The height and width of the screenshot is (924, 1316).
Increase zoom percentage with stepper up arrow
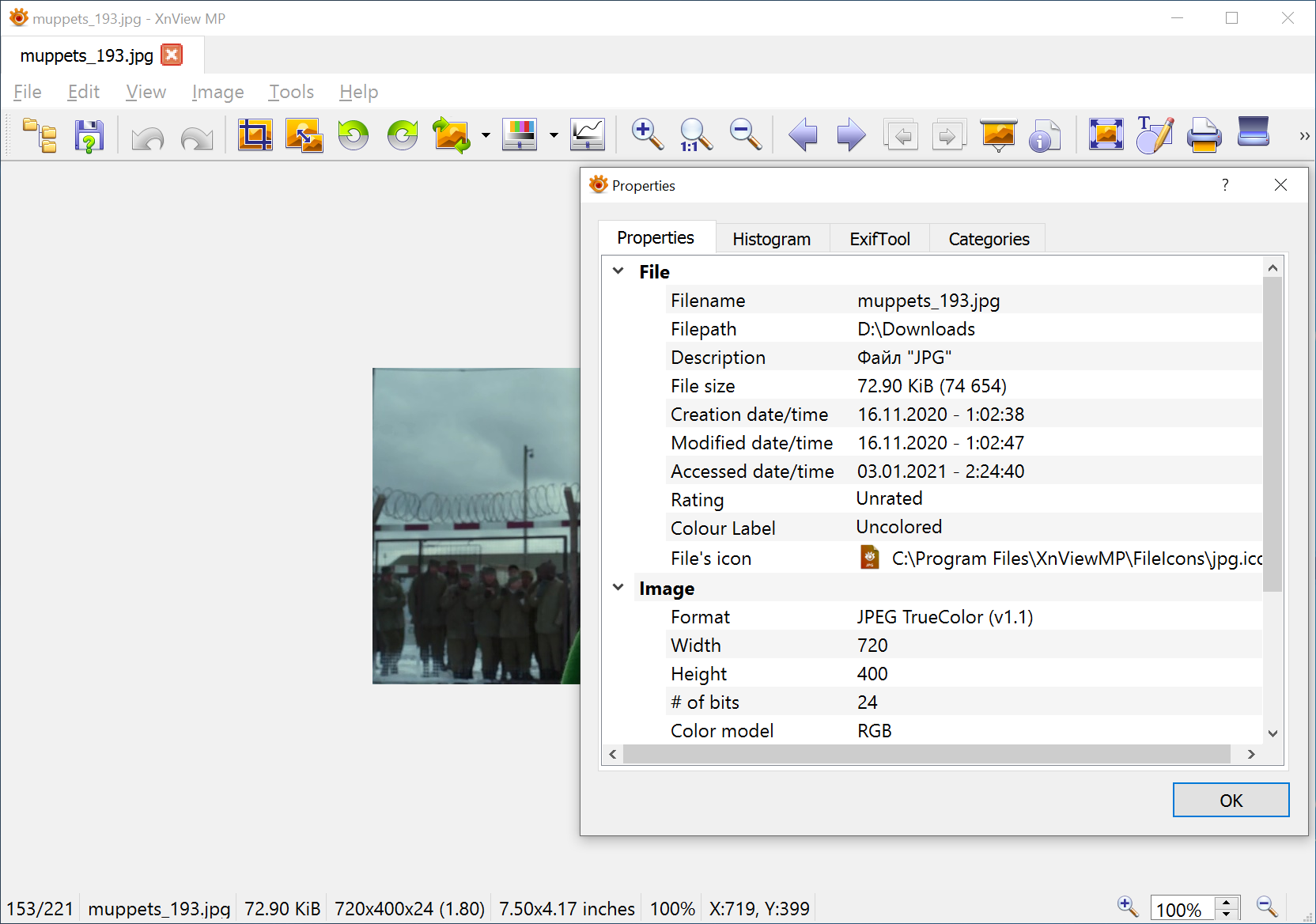[x=1227, y=903]
